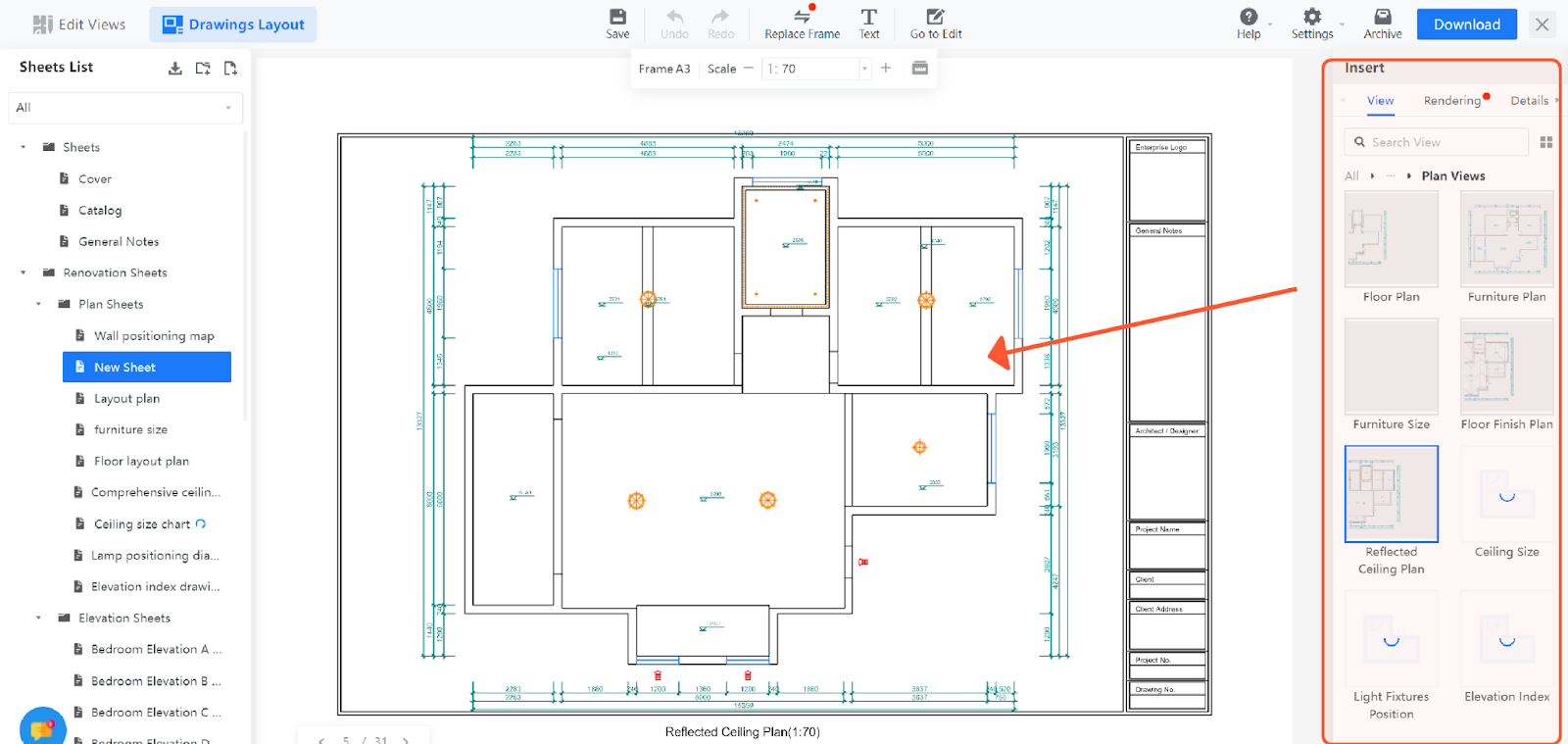The width and height of the screenshot is (1568, 744).
Task: Increase scale with the plus button
Action: point(886,69)
